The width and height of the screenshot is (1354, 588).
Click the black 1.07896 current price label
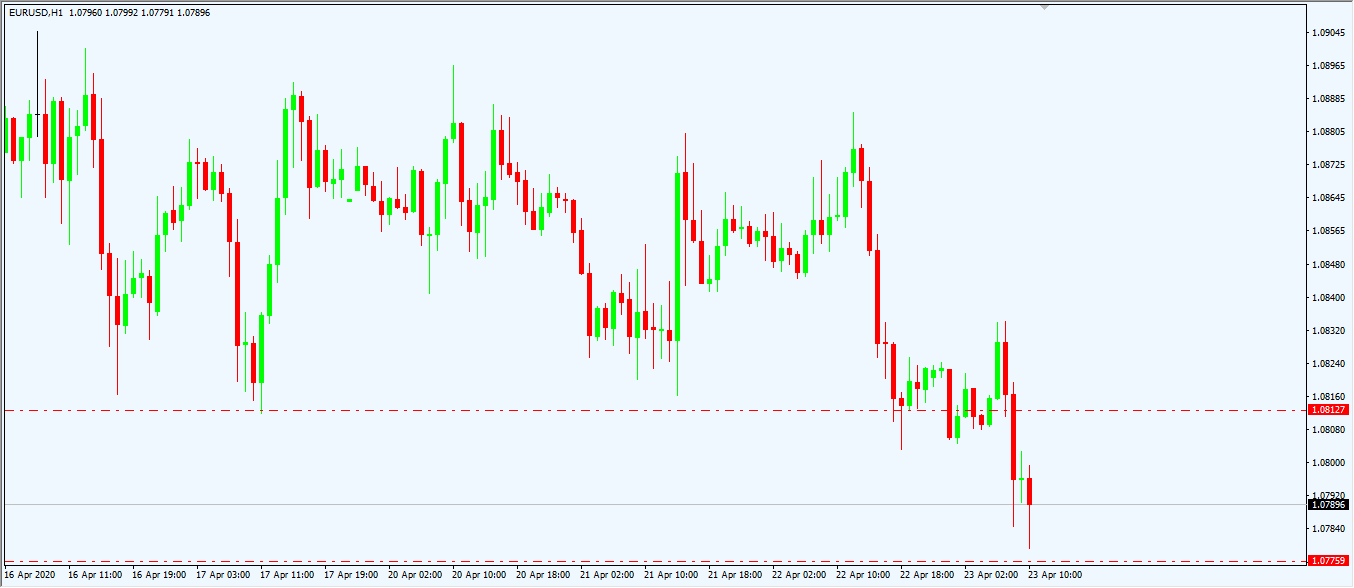click(x=1329, y=504)
